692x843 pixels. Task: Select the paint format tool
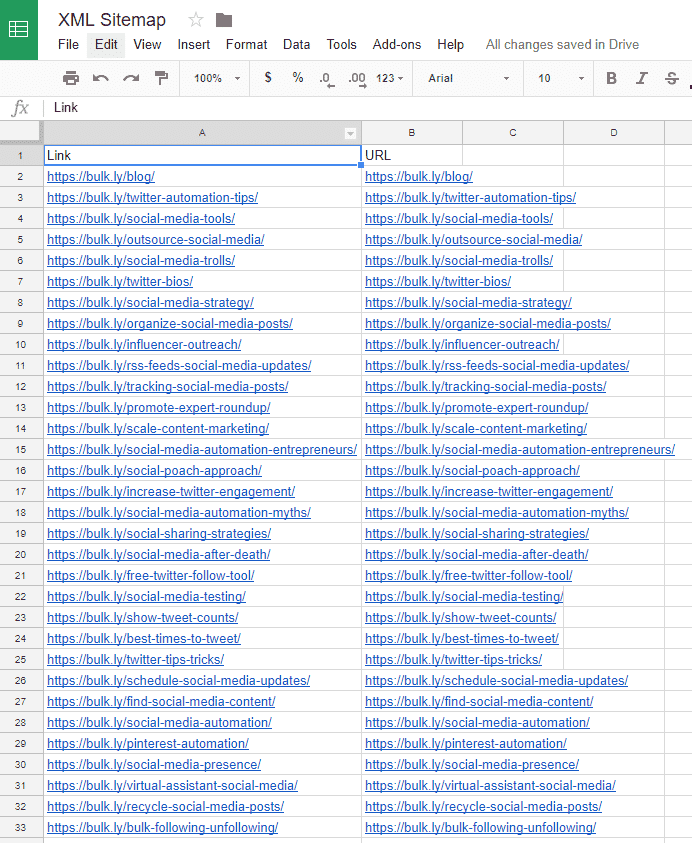tap(161, 78)
